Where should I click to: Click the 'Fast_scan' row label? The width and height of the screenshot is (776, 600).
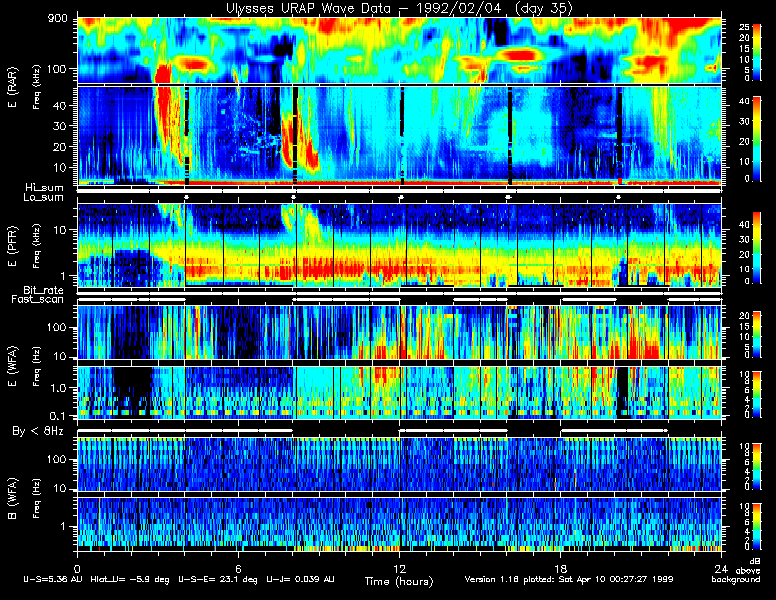tap(38, 300)
